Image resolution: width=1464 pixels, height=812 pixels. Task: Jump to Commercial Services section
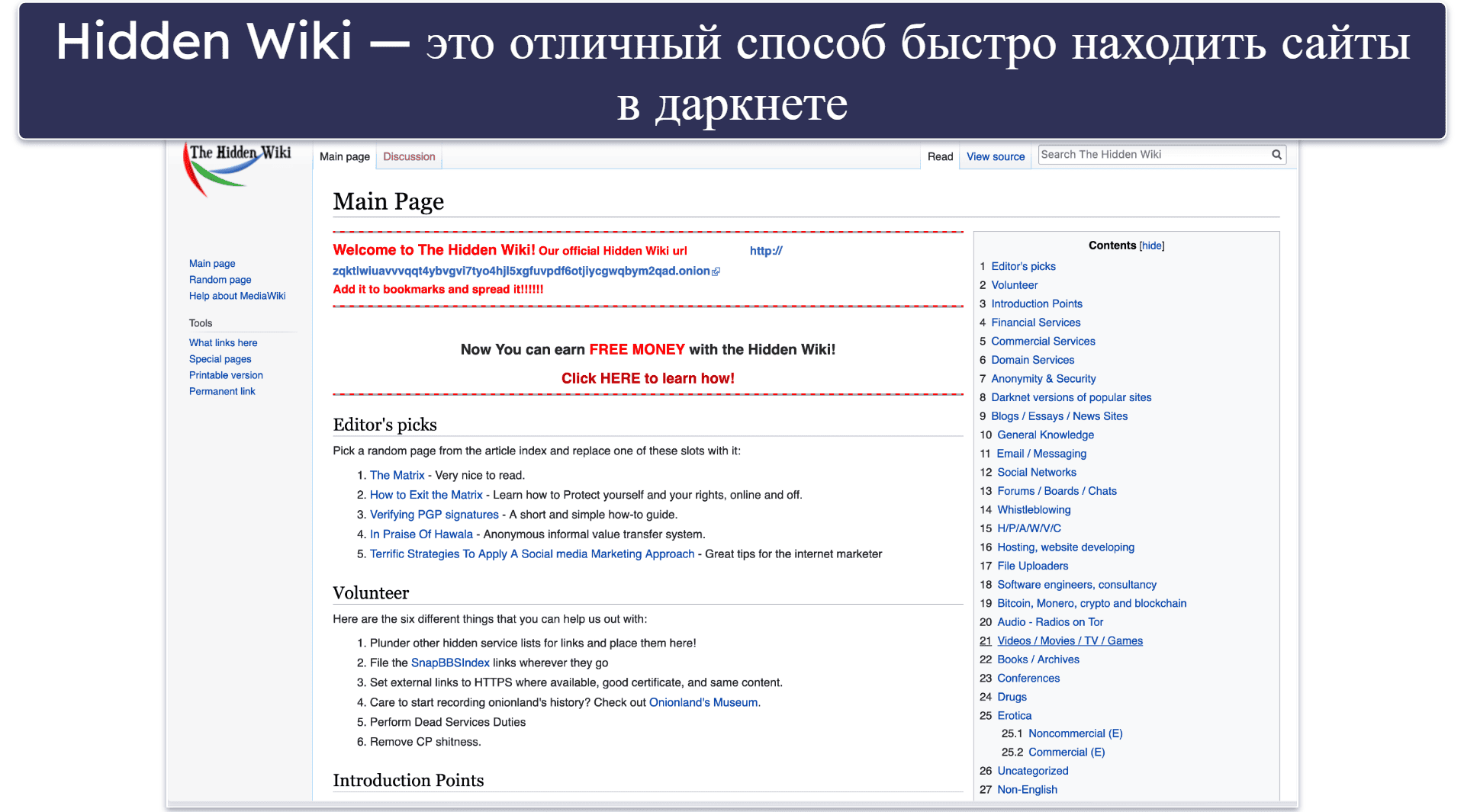[1043, 342]
